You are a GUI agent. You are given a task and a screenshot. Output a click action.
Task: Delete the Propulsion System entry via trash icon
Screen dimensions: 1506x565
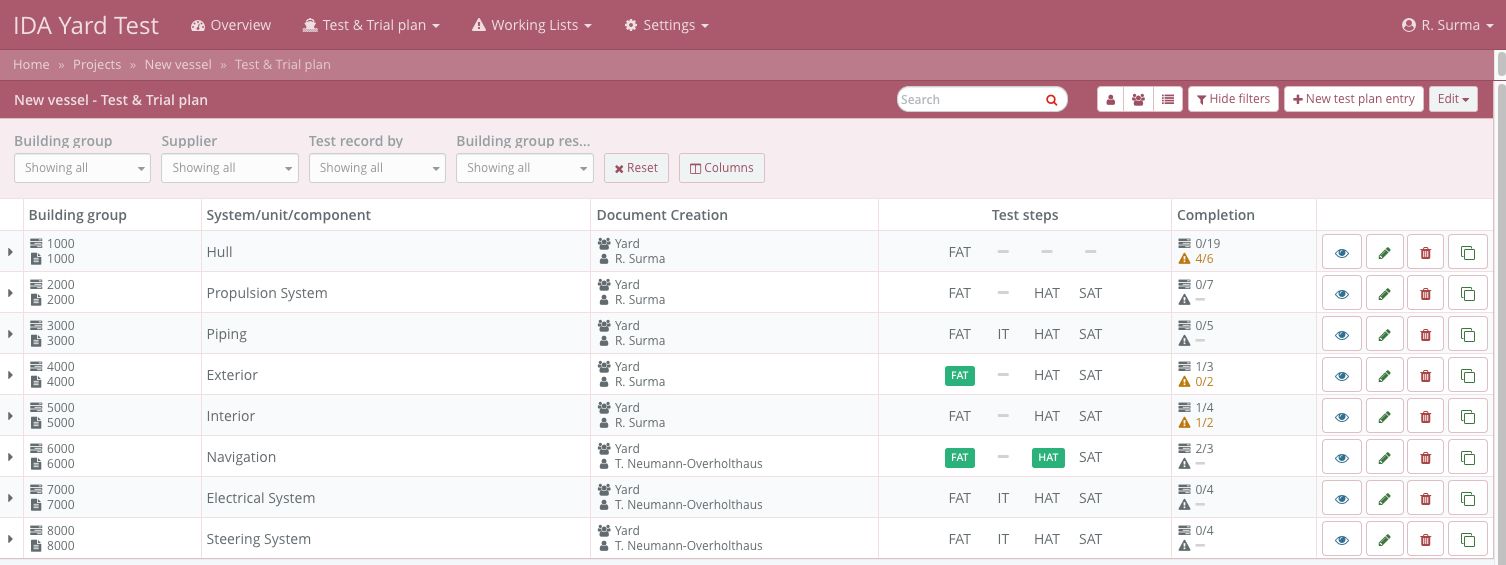pyautogui.click(x=1426, y=293)
